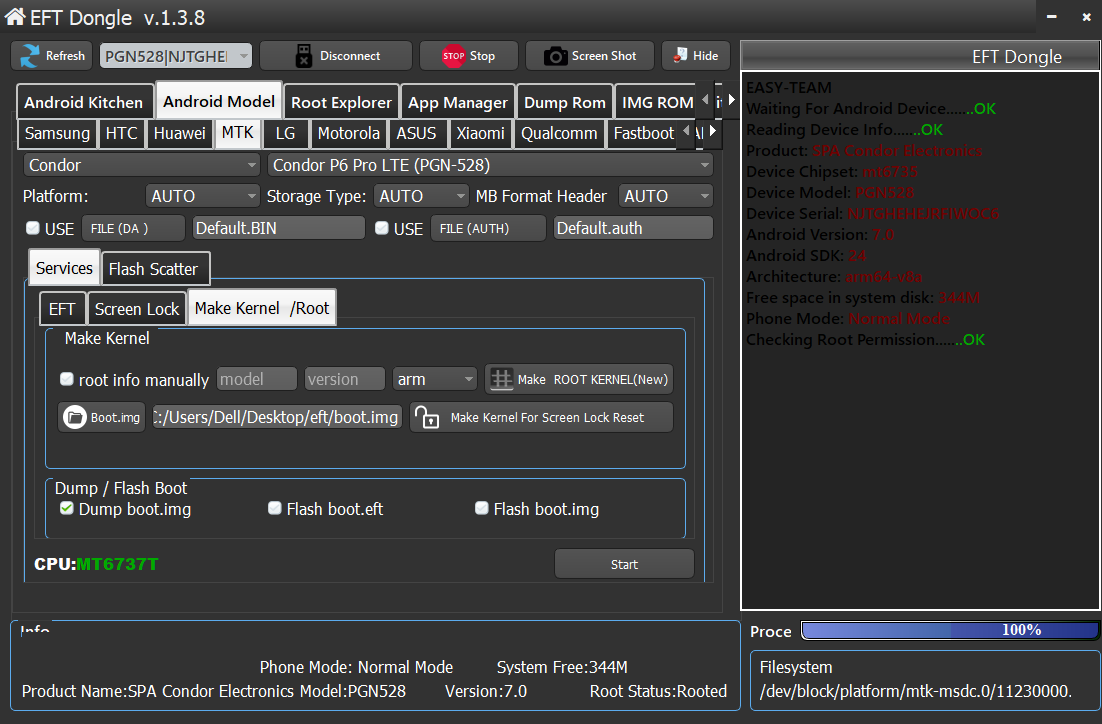Open the EFT sub-tab
The height and width of the screenshot is (724, 1102).
click(62, 309)
